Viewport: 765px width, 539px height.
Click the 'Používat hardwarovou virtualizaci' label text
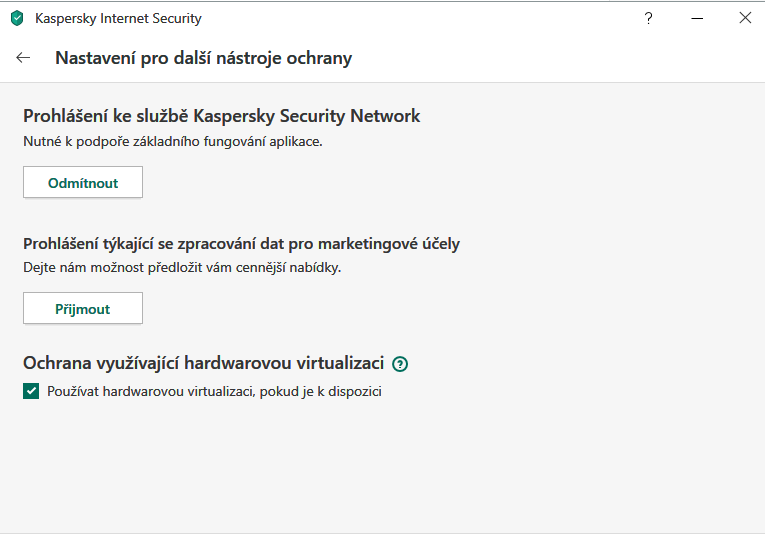click(214, 391)
